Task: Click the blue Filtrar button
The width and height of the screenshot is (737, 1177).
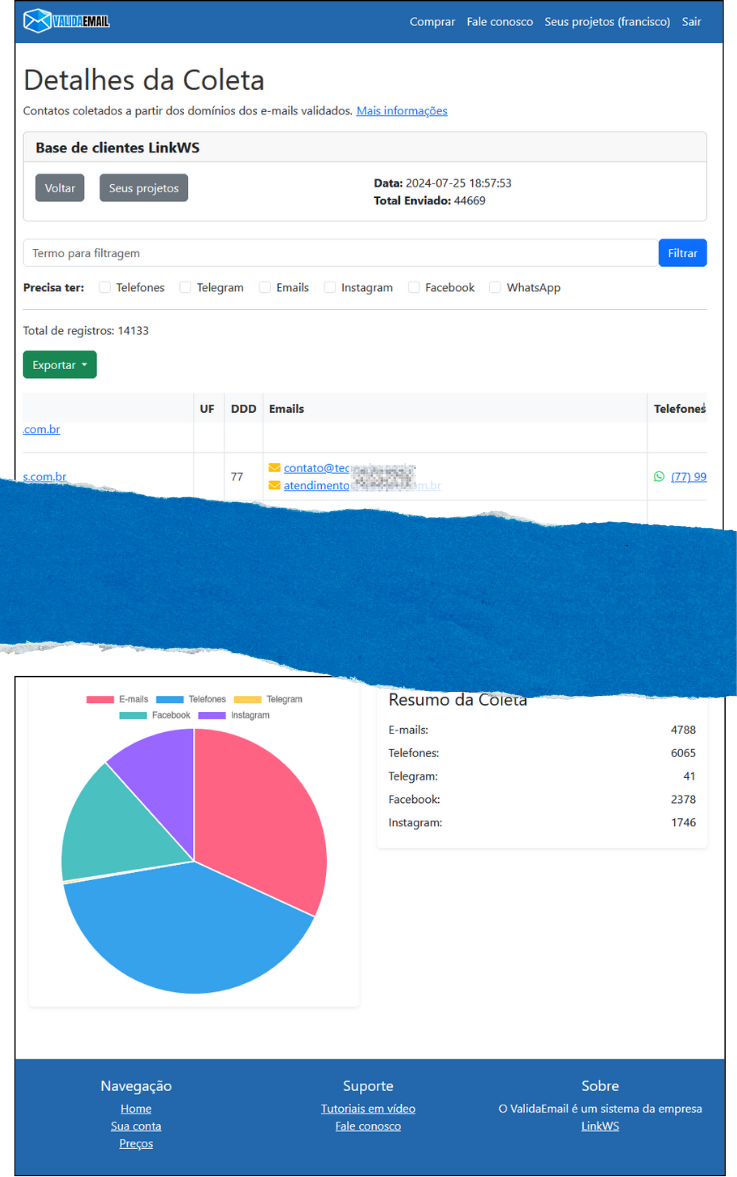Action: (x=682, y=253)
